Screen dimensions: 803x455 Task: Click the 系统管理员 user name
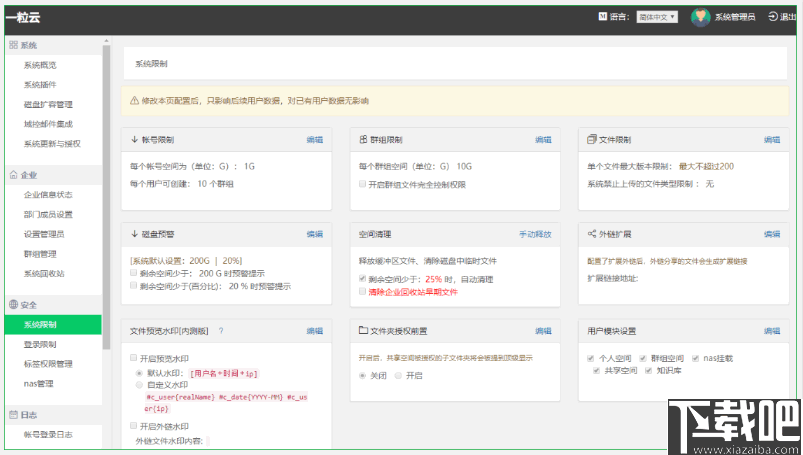coord(735,17)
